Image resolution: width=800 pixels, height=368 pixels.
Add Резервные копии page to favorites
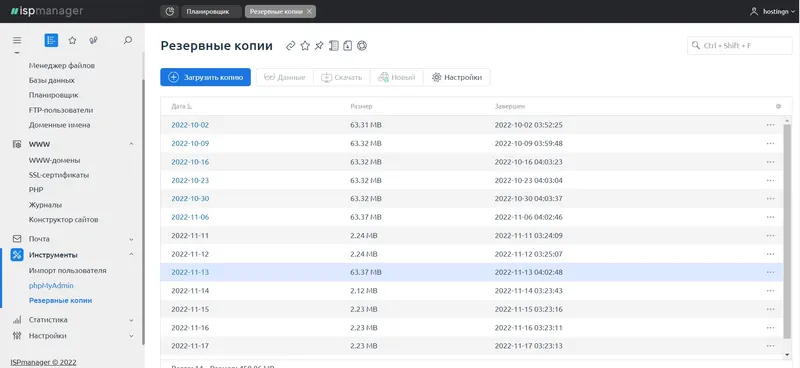point(305,46)
